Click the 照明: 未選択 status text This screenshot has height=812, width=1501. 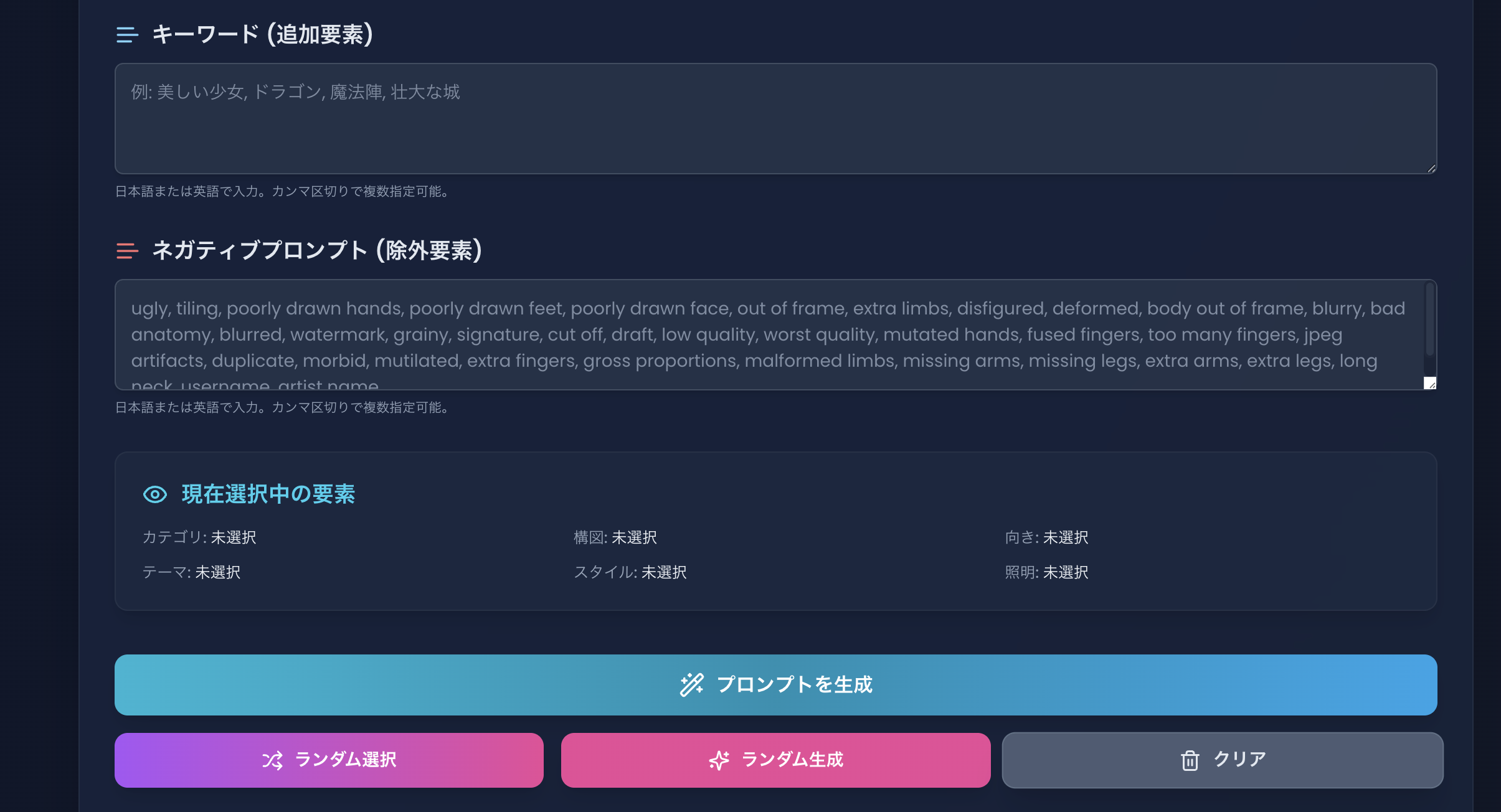tap(1046, 572)
